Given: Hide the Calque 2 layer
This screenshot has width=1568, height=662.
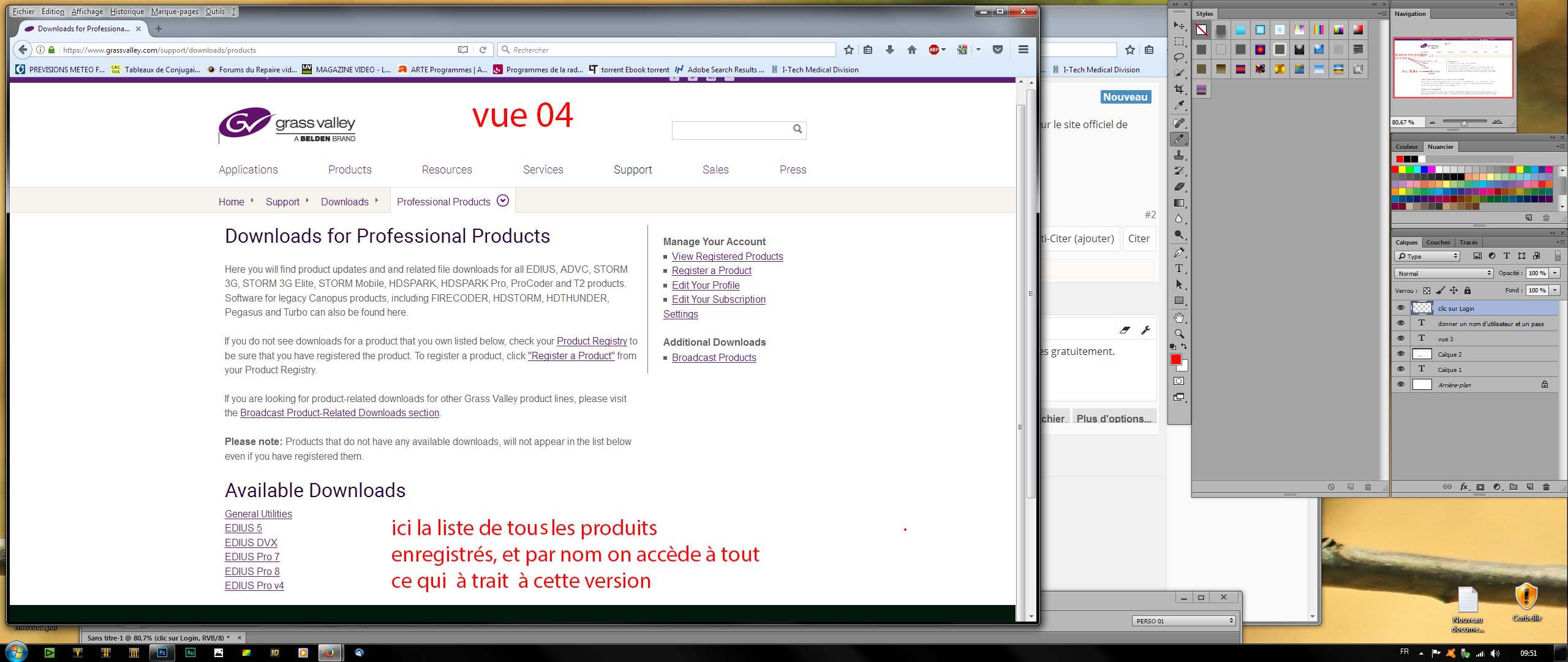Looking at the screenshot, I should tap(1401, 354).
